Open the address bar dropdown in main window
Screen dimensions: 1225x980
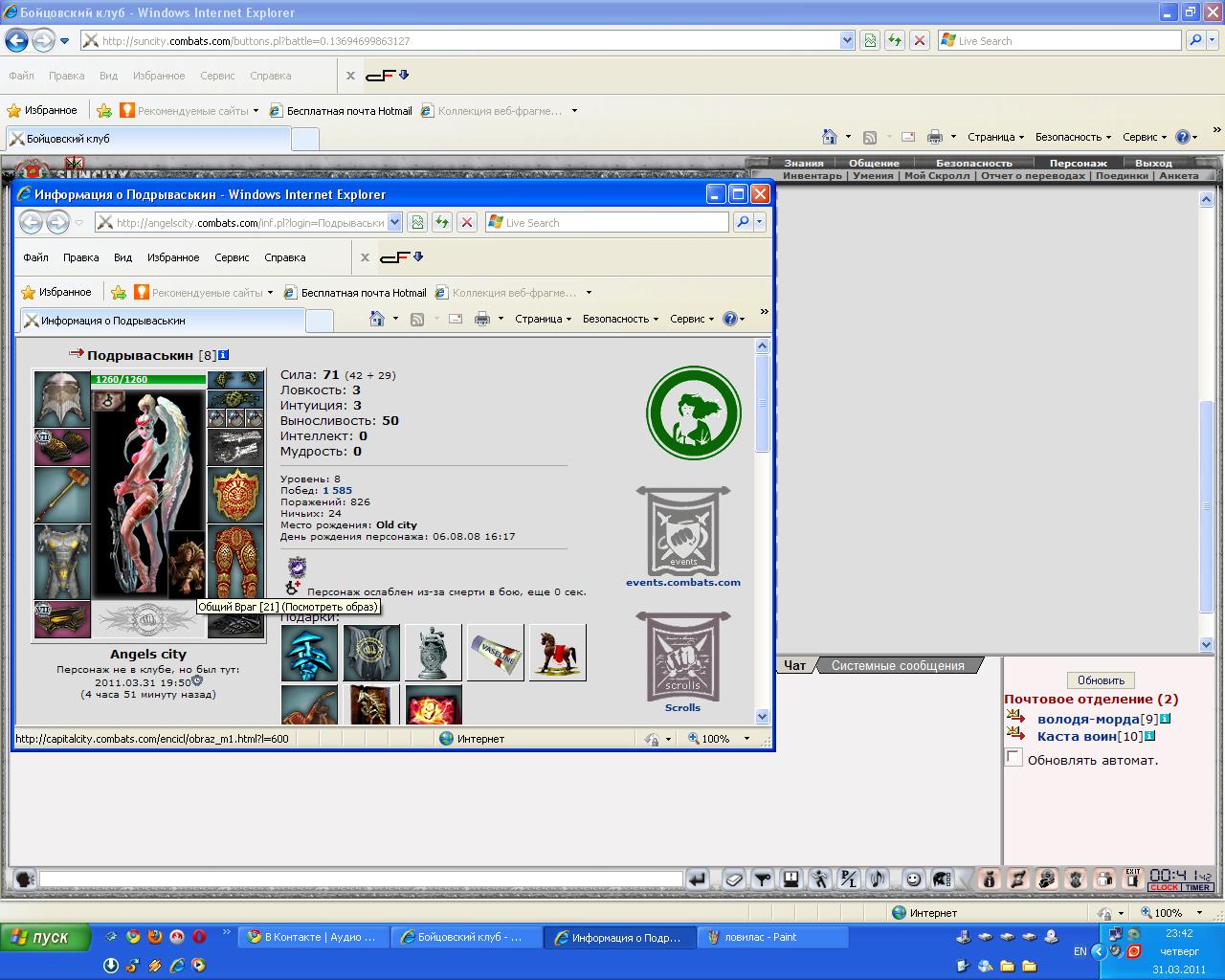pos(847,41)
